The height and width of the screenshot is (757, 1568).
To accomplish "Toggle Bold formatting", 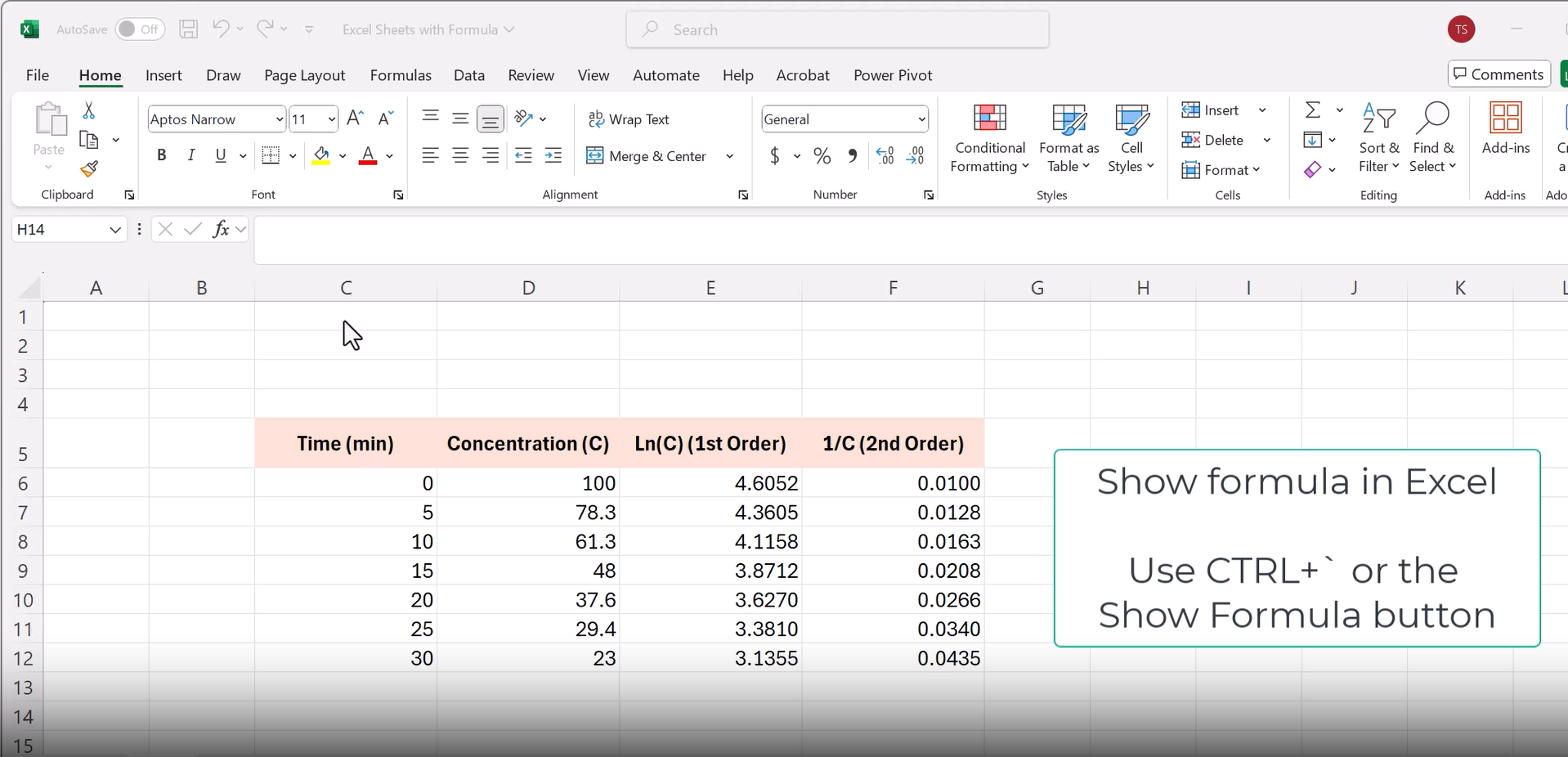I will 162,155.
